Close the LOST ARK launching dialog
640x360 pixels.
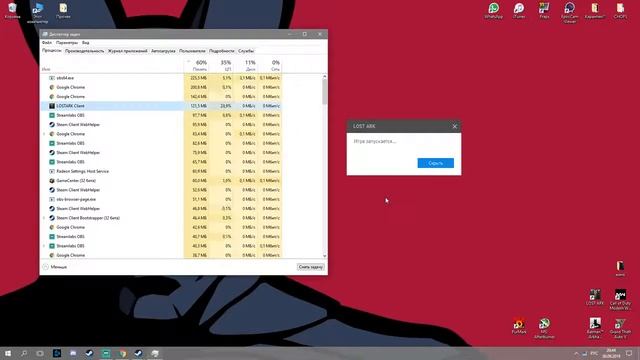coord(455,126)
